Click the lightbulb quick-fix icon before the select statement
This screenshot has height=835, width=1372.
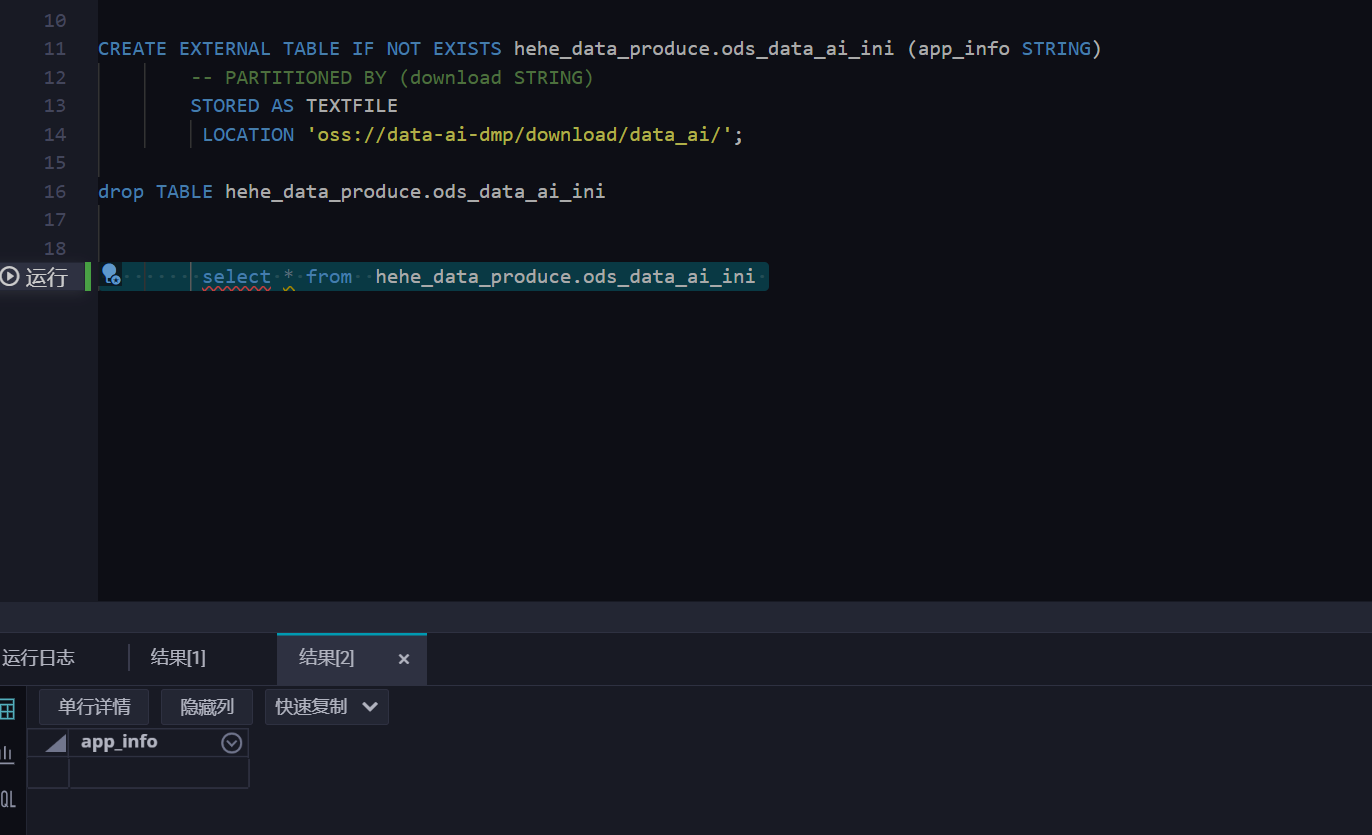click(110, 275)
